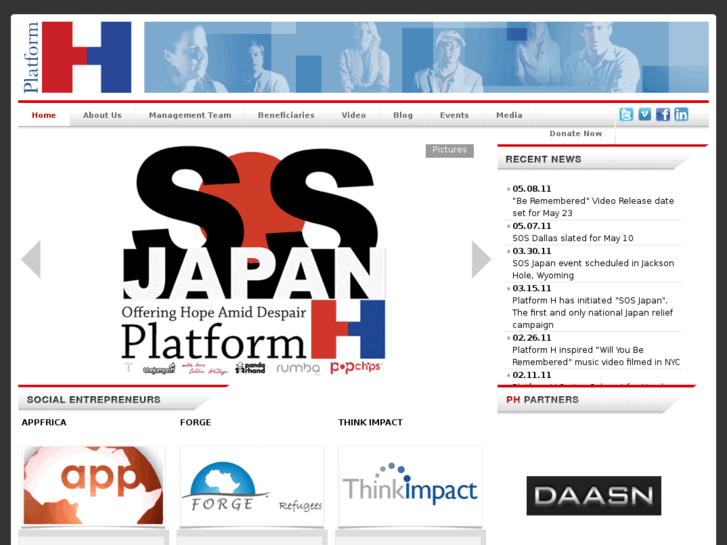Open 'Will You Be Remembered' music video news
This screenshot has height=545, width=727.
[x=596, y=356]
